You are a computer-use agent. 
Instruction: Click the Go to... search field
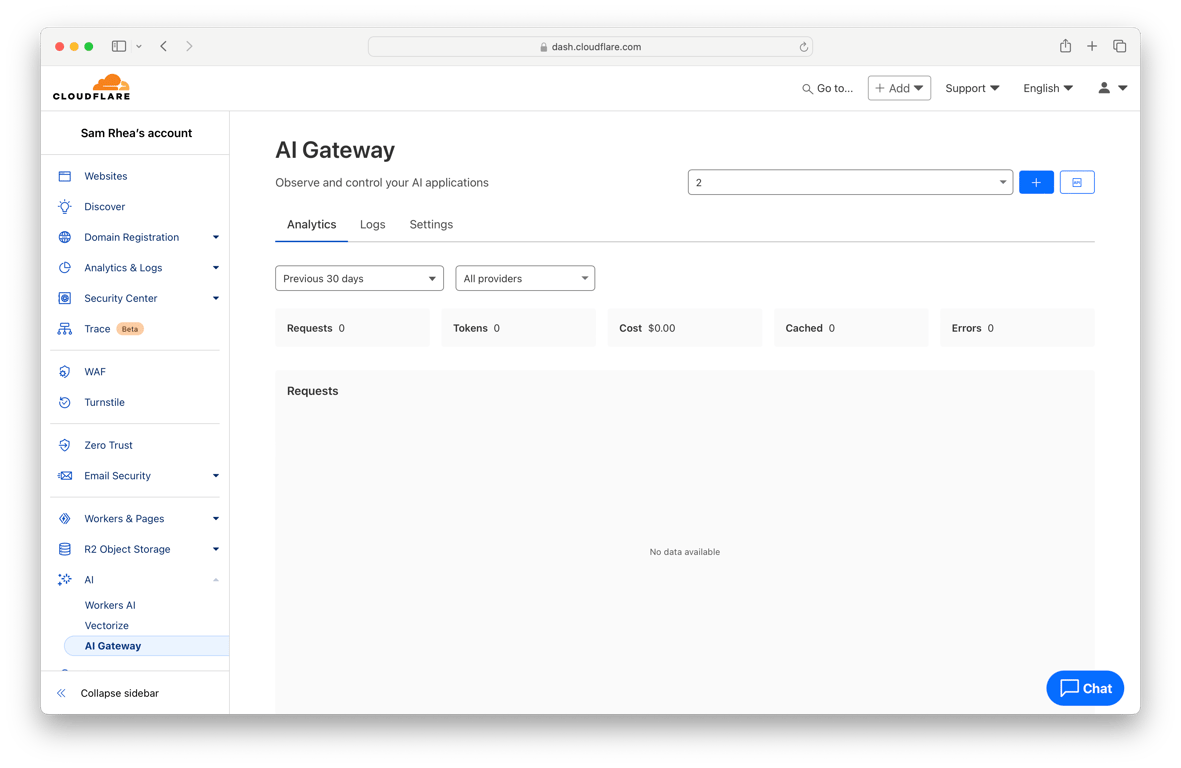pyautogui.click(x=827, y=88)
